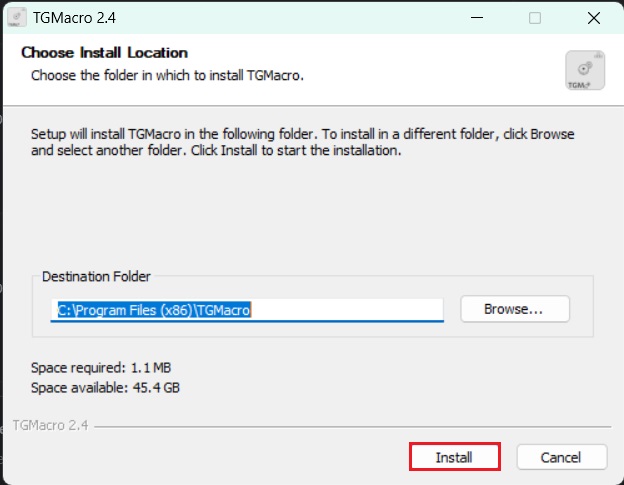The height and width of the screenshot is (485, 624).
Task: Click the disabled maximize button
Action: (535, 18)
